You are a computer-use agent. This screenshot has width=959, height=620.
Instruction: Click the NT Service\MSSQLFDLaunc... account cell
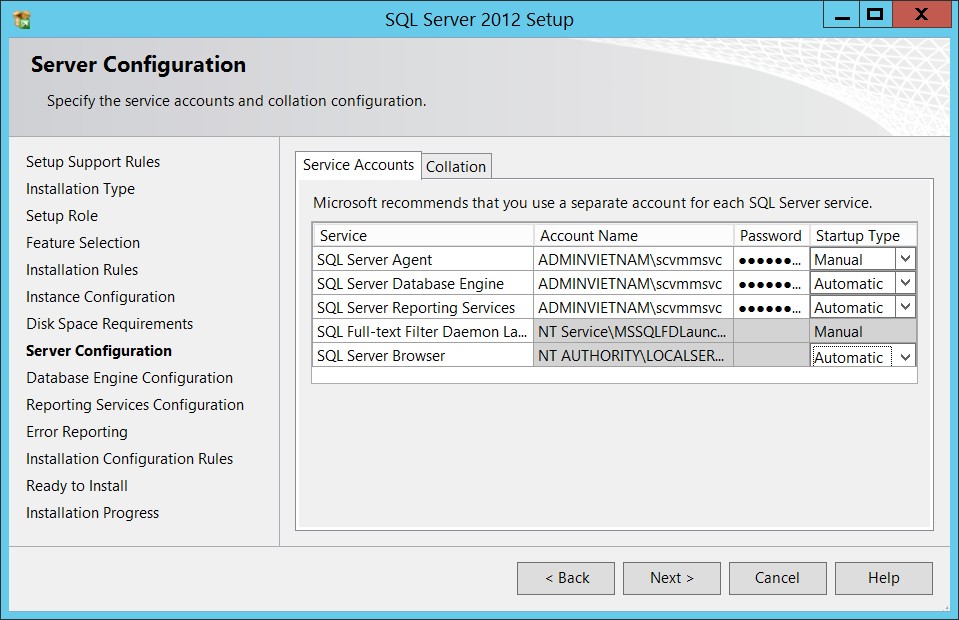633,331
